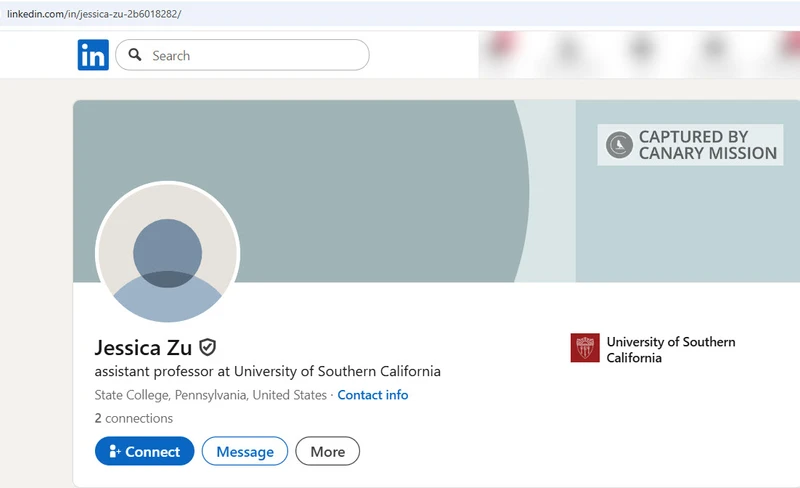Open University of Southern California text link

click(x=670, y=349)
